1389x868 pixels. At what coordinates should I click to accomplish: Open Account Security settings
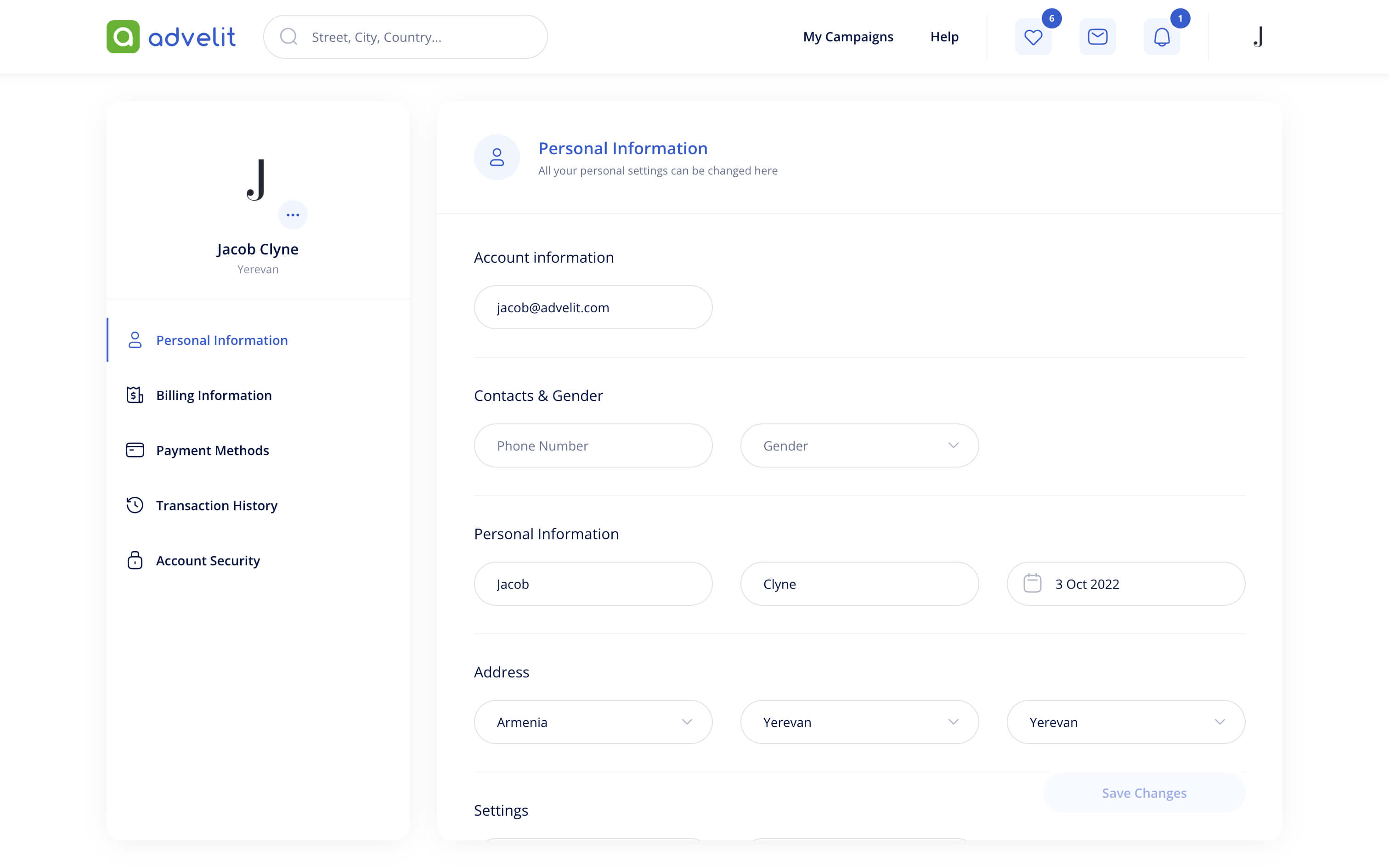click(x=208, y=560)
